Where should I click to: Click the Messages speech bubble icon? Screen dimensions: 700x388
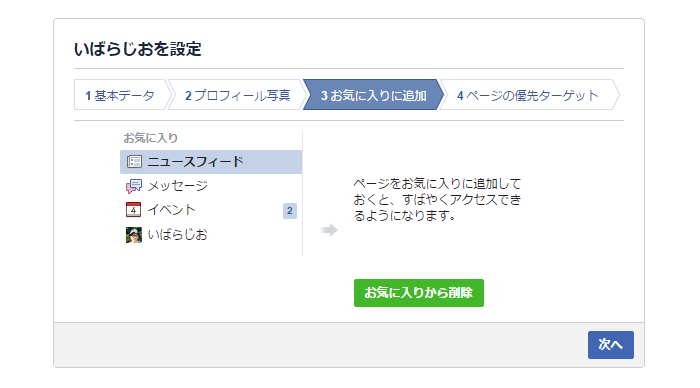pos(134,186)
